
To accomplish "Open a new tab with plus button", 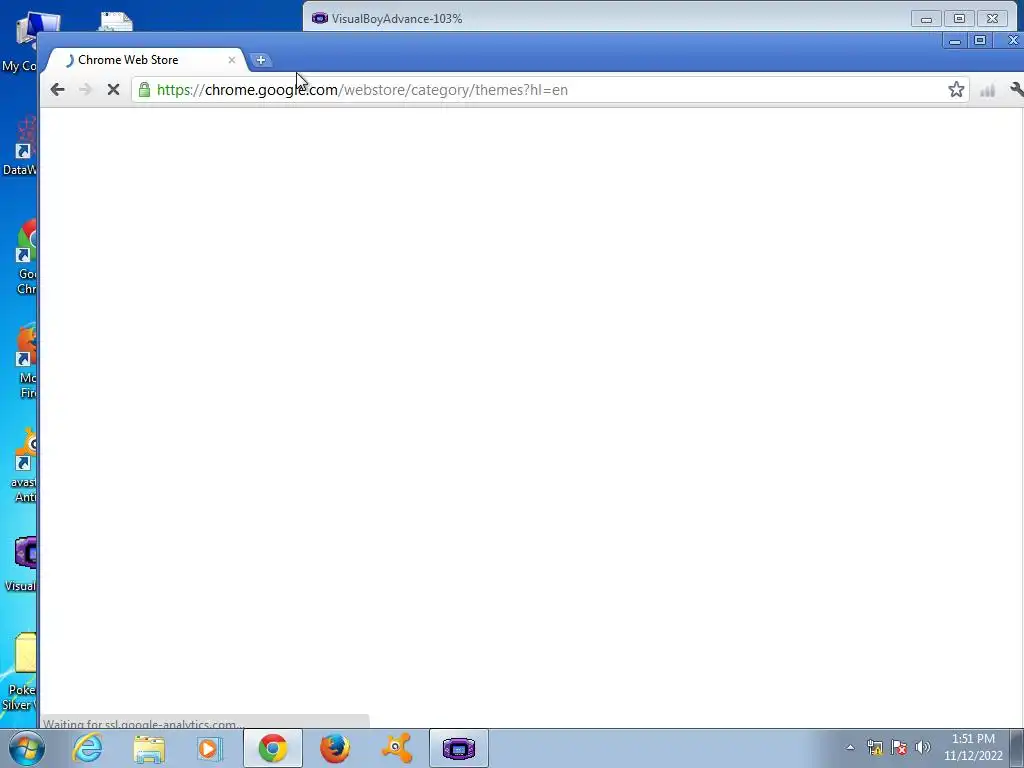I will coord(261,60).
